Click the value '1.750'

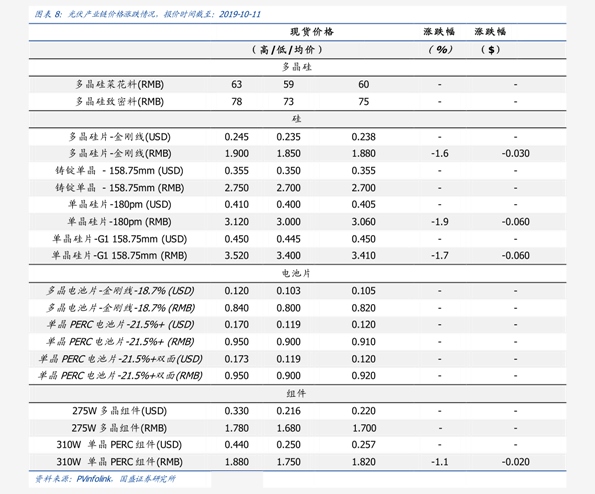point(288,462)
